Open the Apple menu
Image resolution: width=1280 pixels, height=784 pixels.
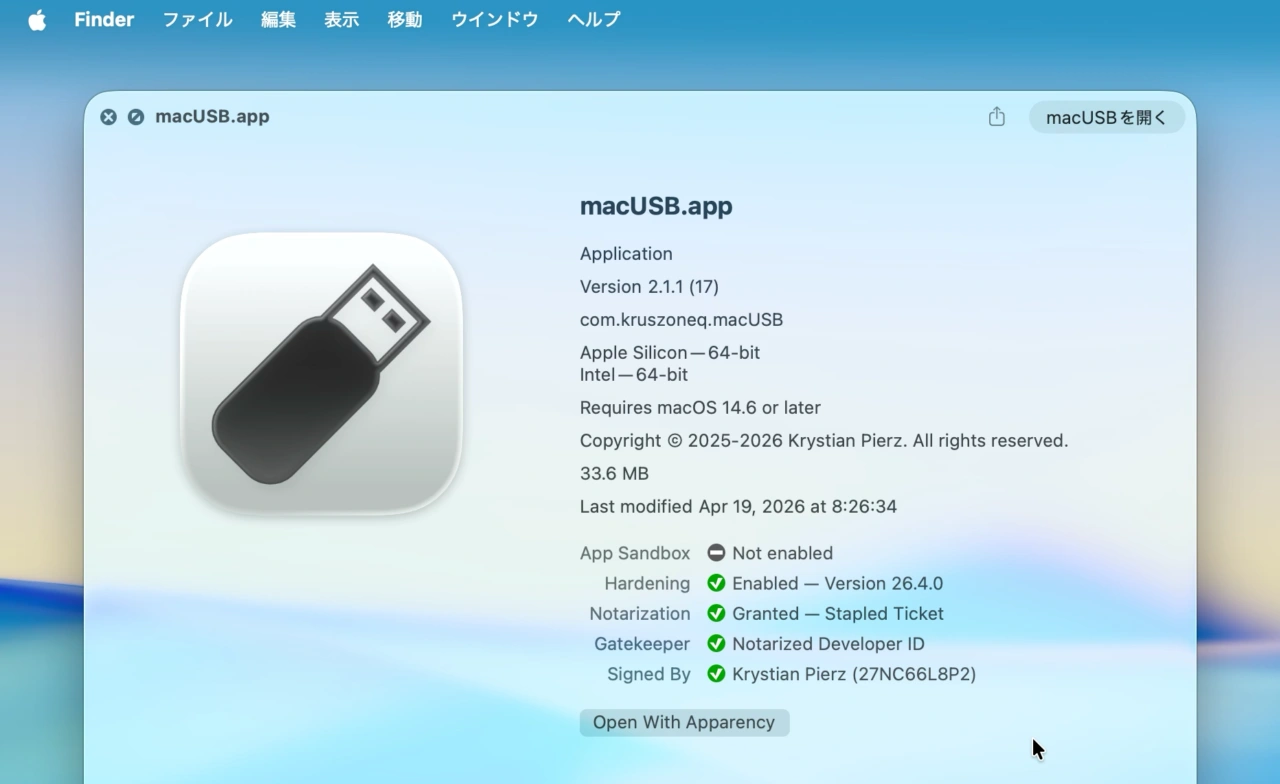(36, 19)
